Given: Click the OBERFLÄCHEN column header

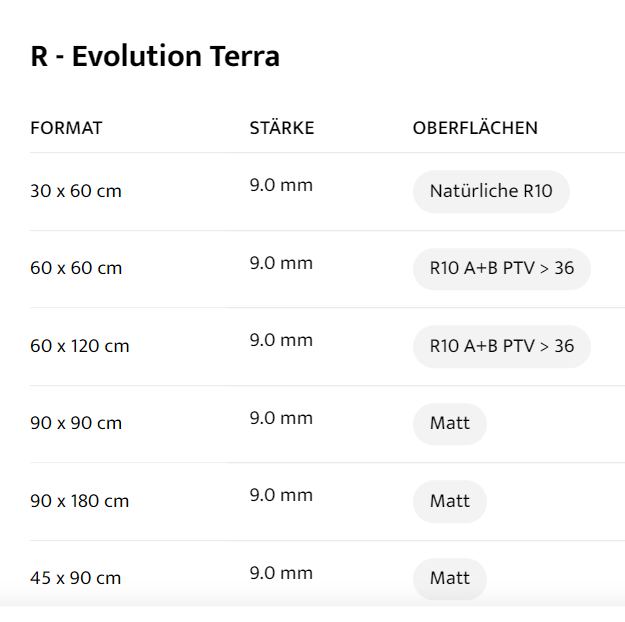Looking at the screenshot, I should [475, 128].
